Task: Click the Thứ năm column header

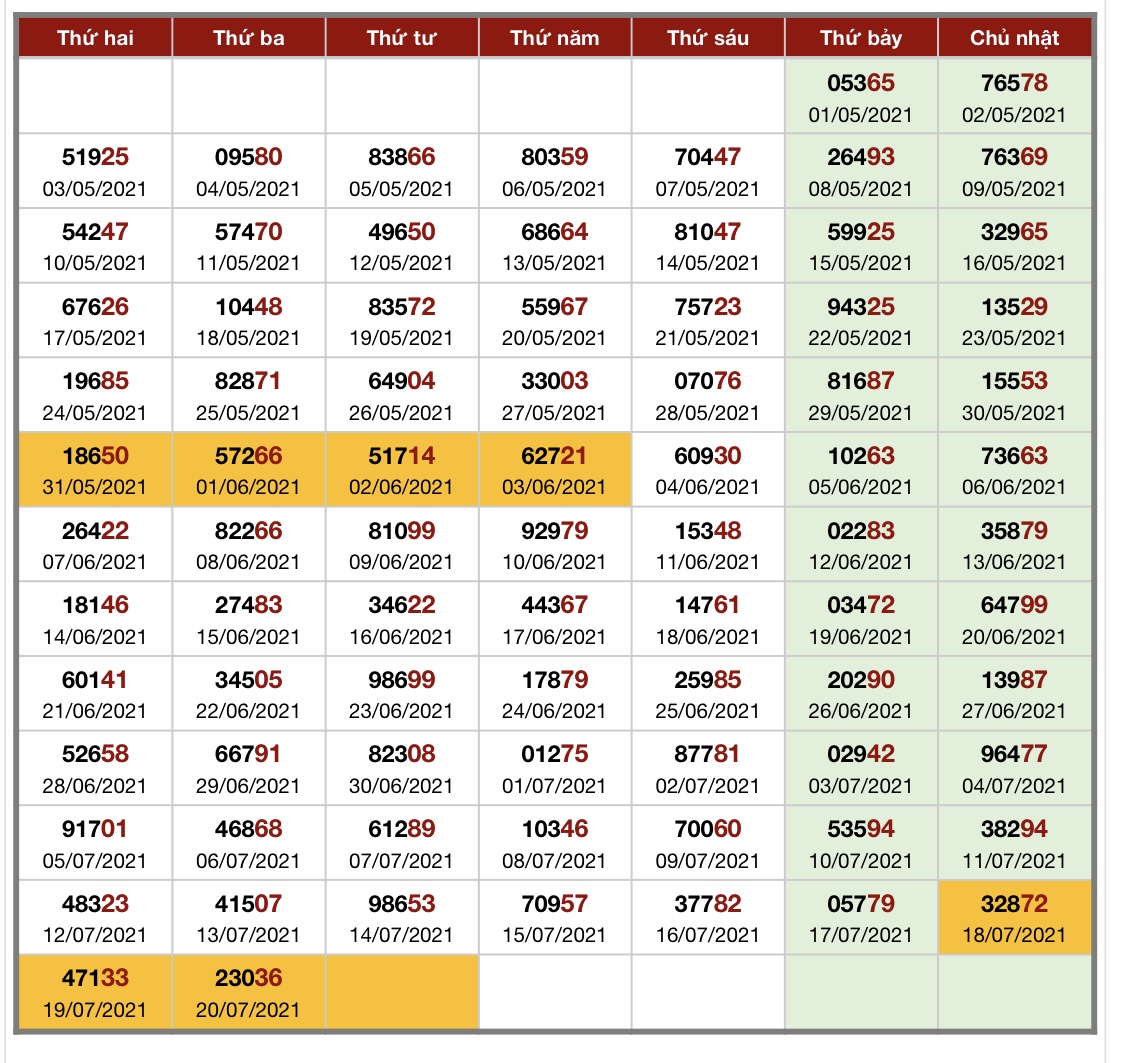Action: tap(555, 37)
